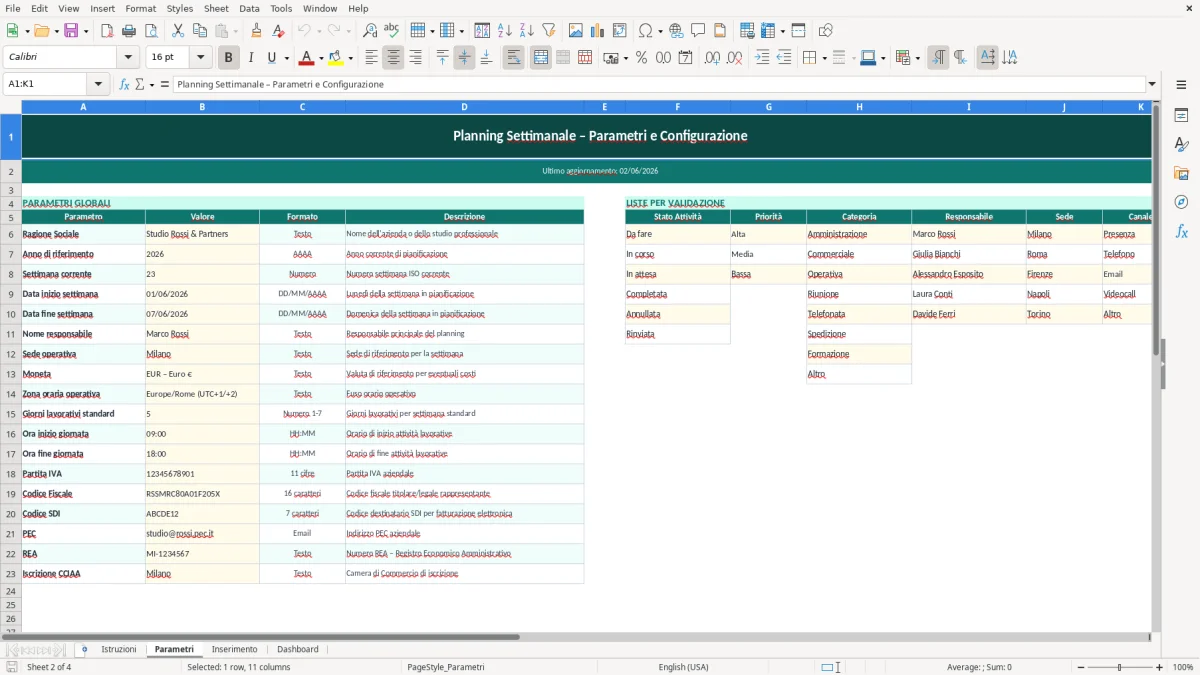Toggle align left
This screenshot has width=1200, height=675.
pos(371,58)
